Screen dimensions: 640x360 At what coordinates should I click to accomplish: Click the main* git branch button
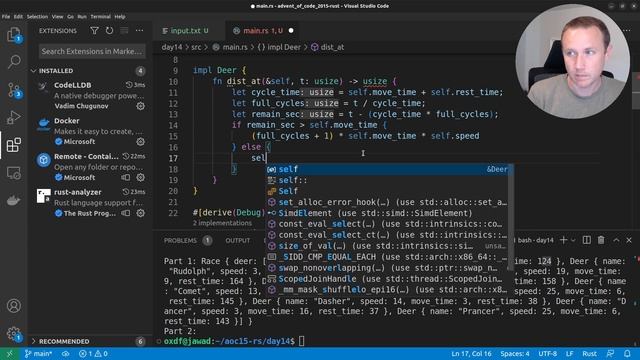pyautogui.click(x=38, y=353)
